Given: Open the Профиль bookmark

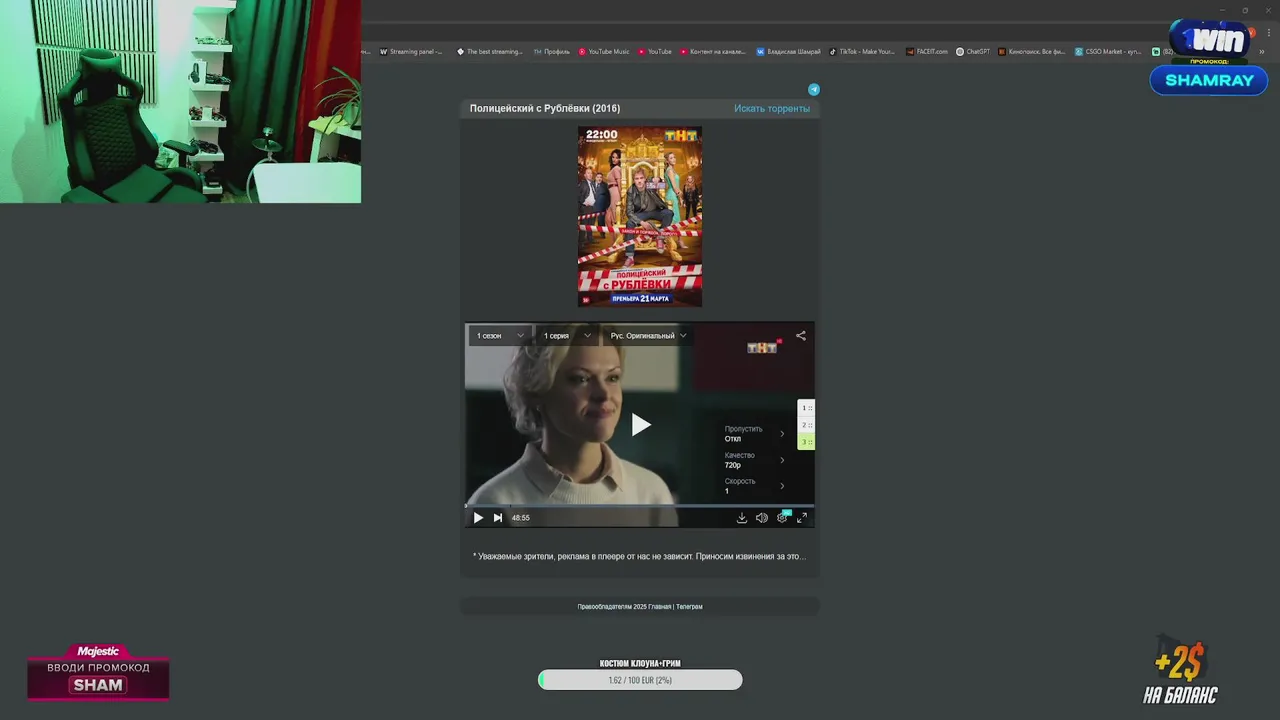Looking at the screenshot, I should click(551, 51).
